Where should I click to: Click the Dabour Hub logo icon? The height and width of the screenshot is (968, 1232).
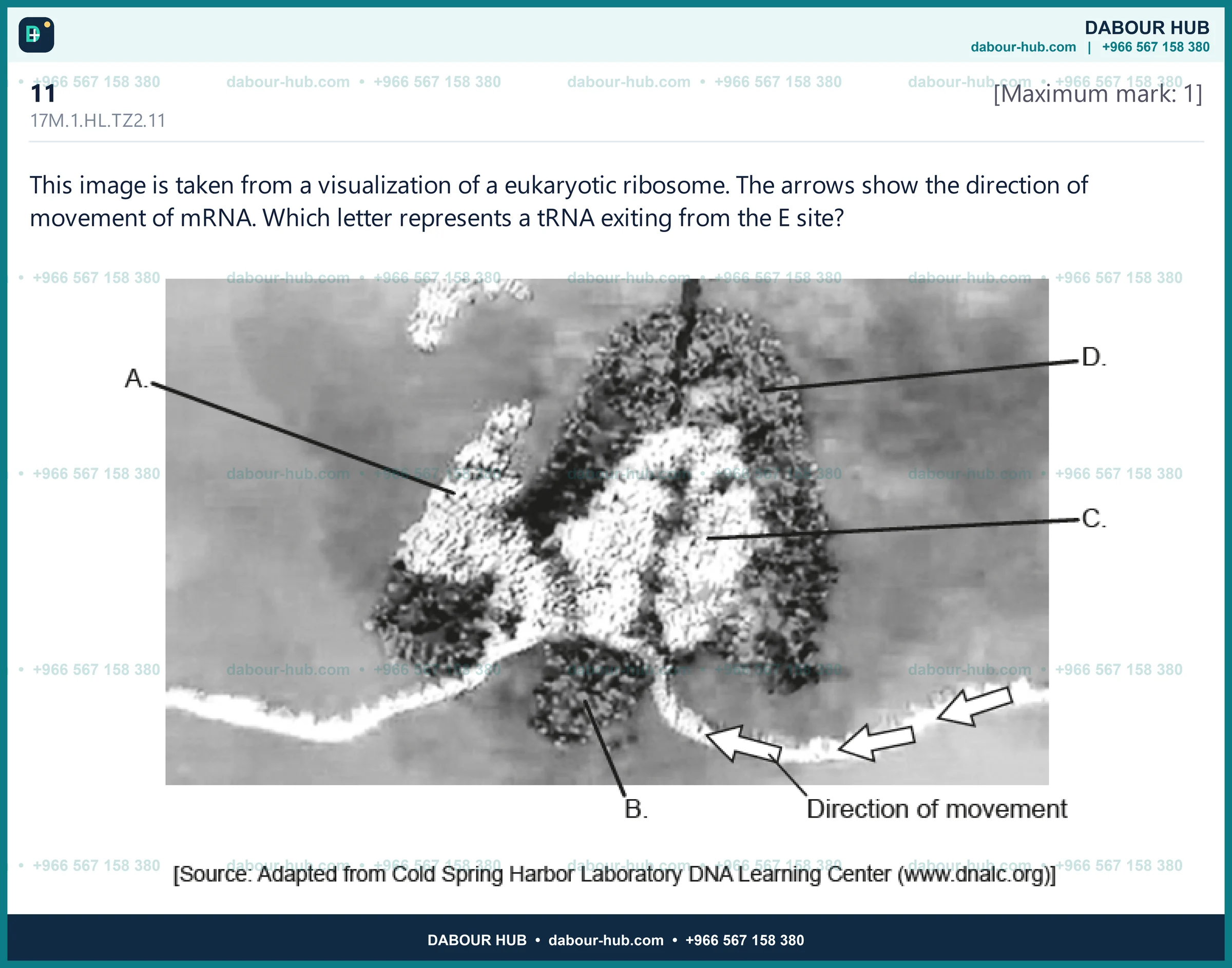click(x=36, y=34)
